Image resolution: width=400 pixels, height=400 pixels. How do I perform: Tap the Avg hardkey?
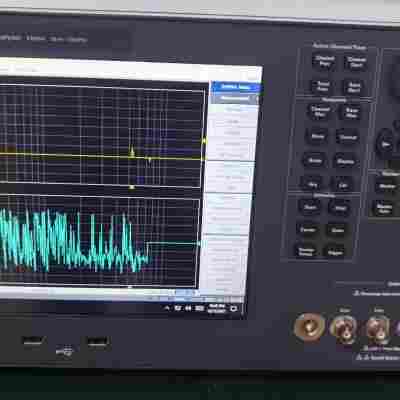coord(312,184)
